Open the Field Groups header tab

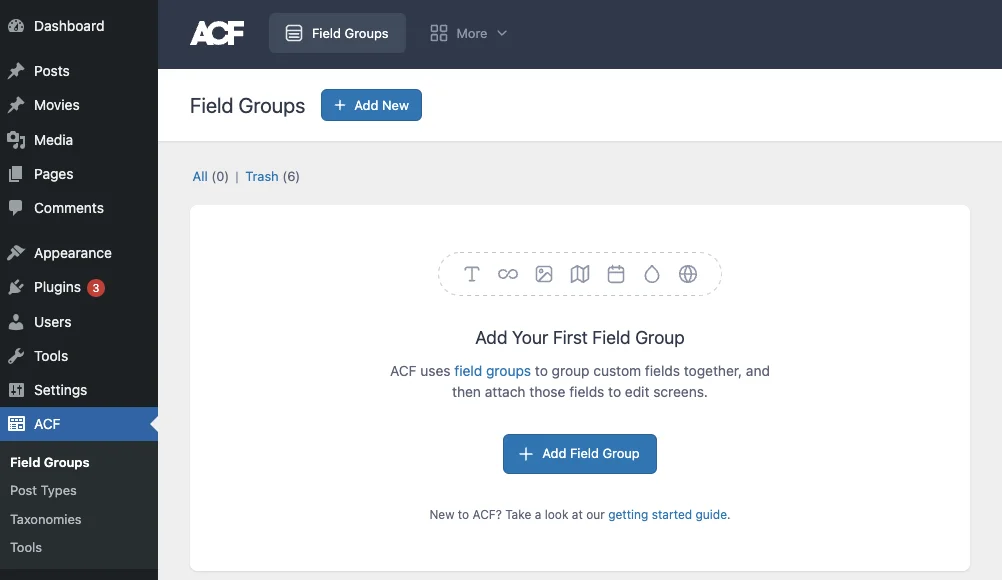337,33
